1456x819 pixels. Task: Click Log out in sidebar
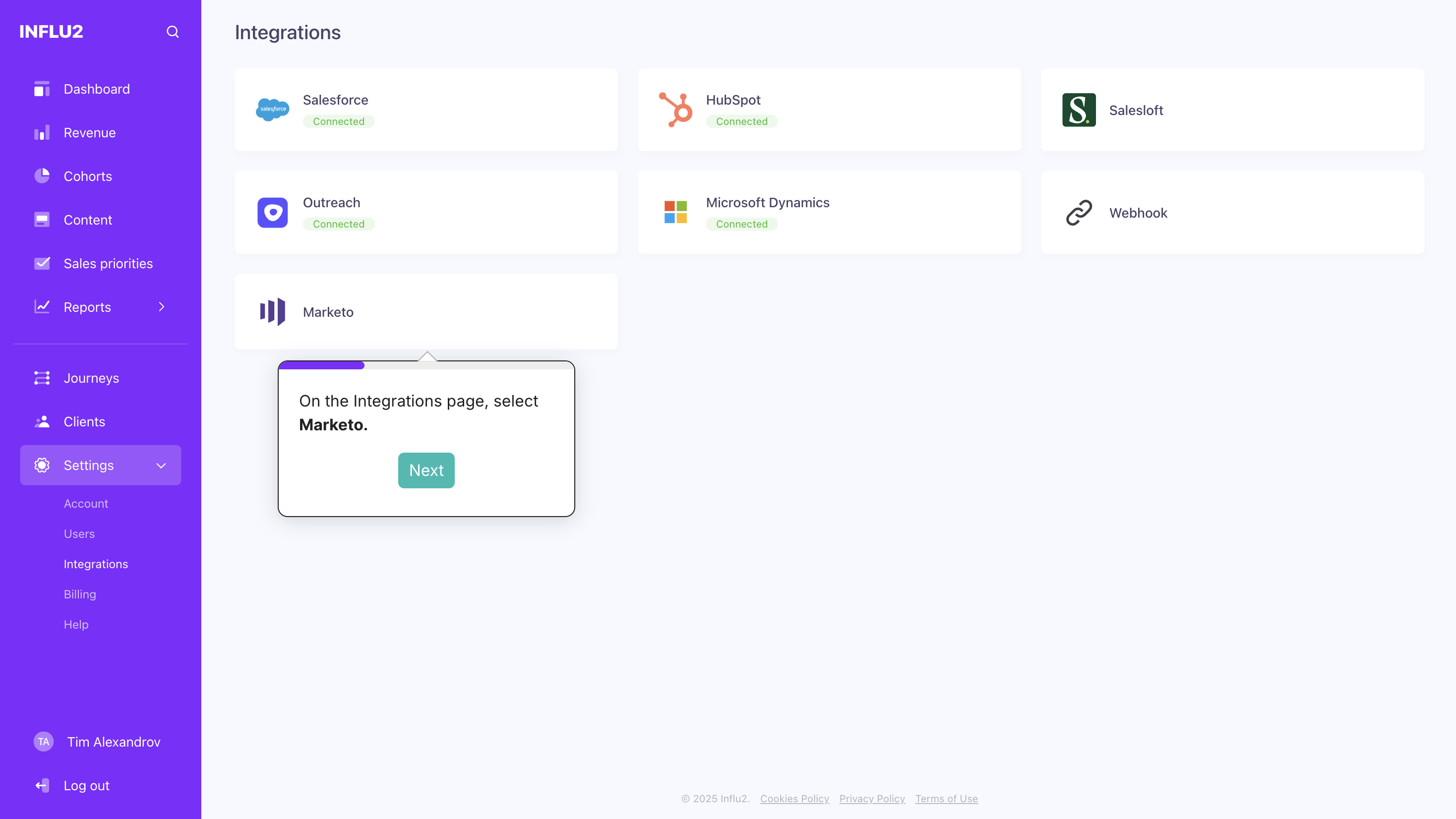[x=86, y=786]
